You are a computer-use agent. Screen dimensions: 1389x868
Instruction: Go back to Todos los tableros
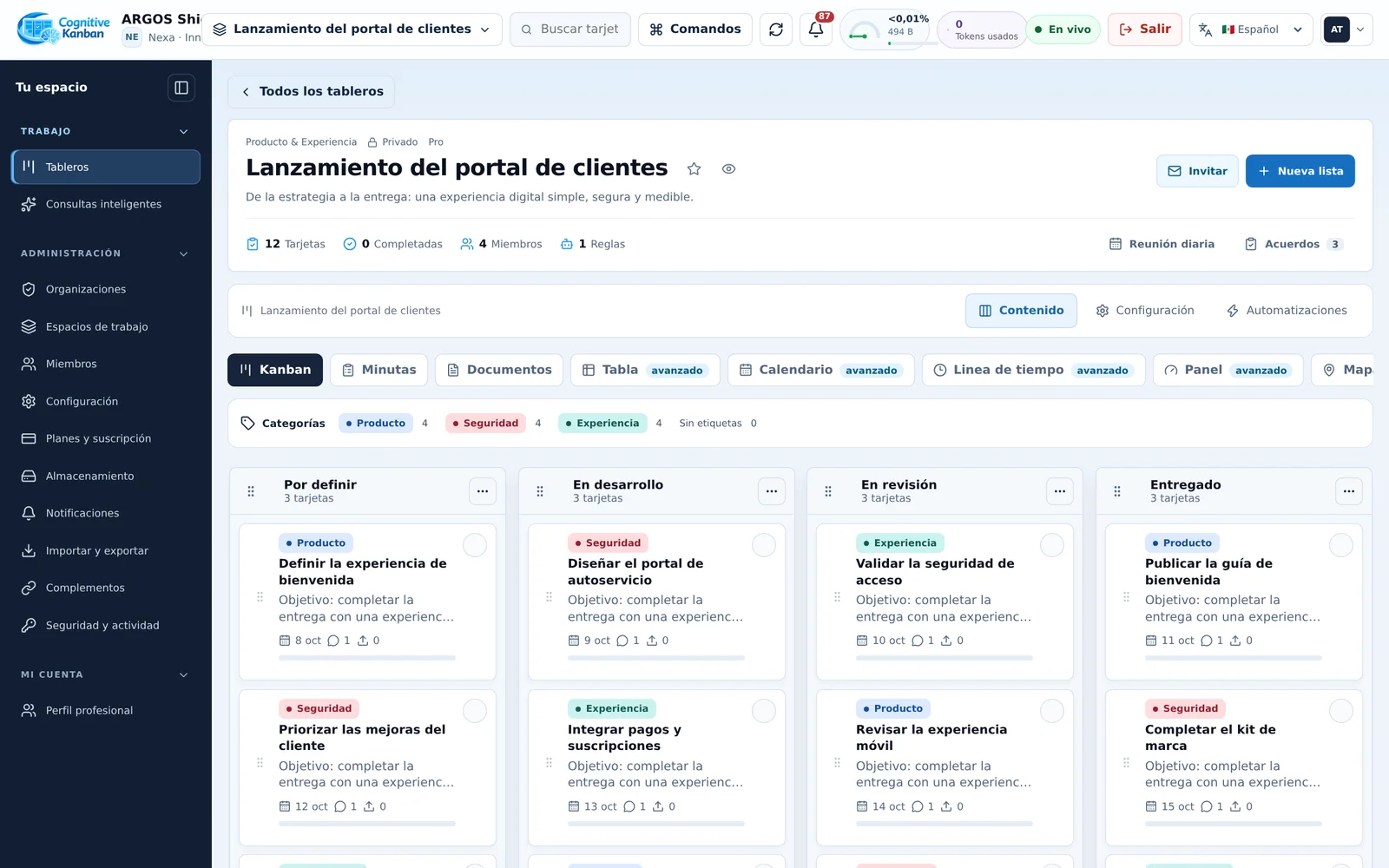(311, 92)
